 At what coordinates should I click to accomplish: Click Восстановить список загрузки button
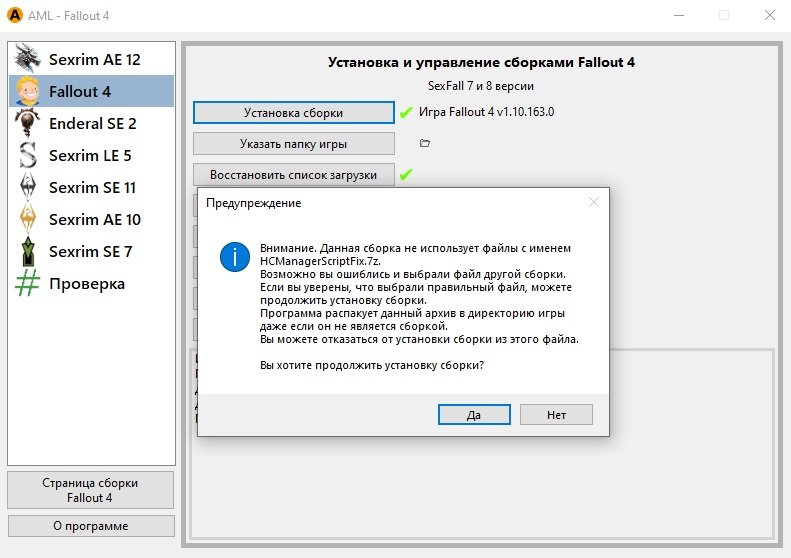pyautogui.click(x=294, y=175)
